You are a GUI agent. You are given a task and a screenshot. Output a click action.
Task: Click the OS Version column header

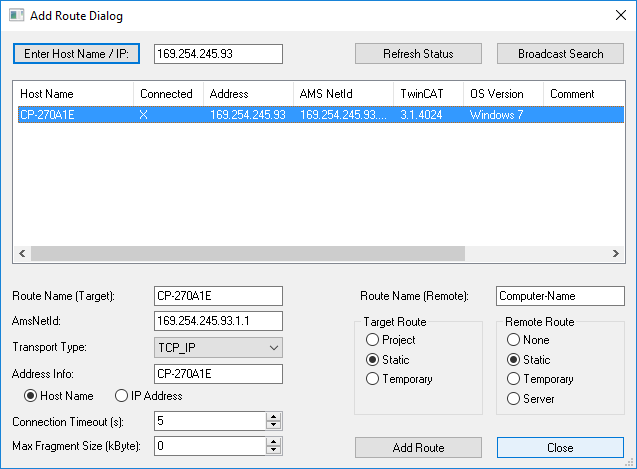(503, 94)
